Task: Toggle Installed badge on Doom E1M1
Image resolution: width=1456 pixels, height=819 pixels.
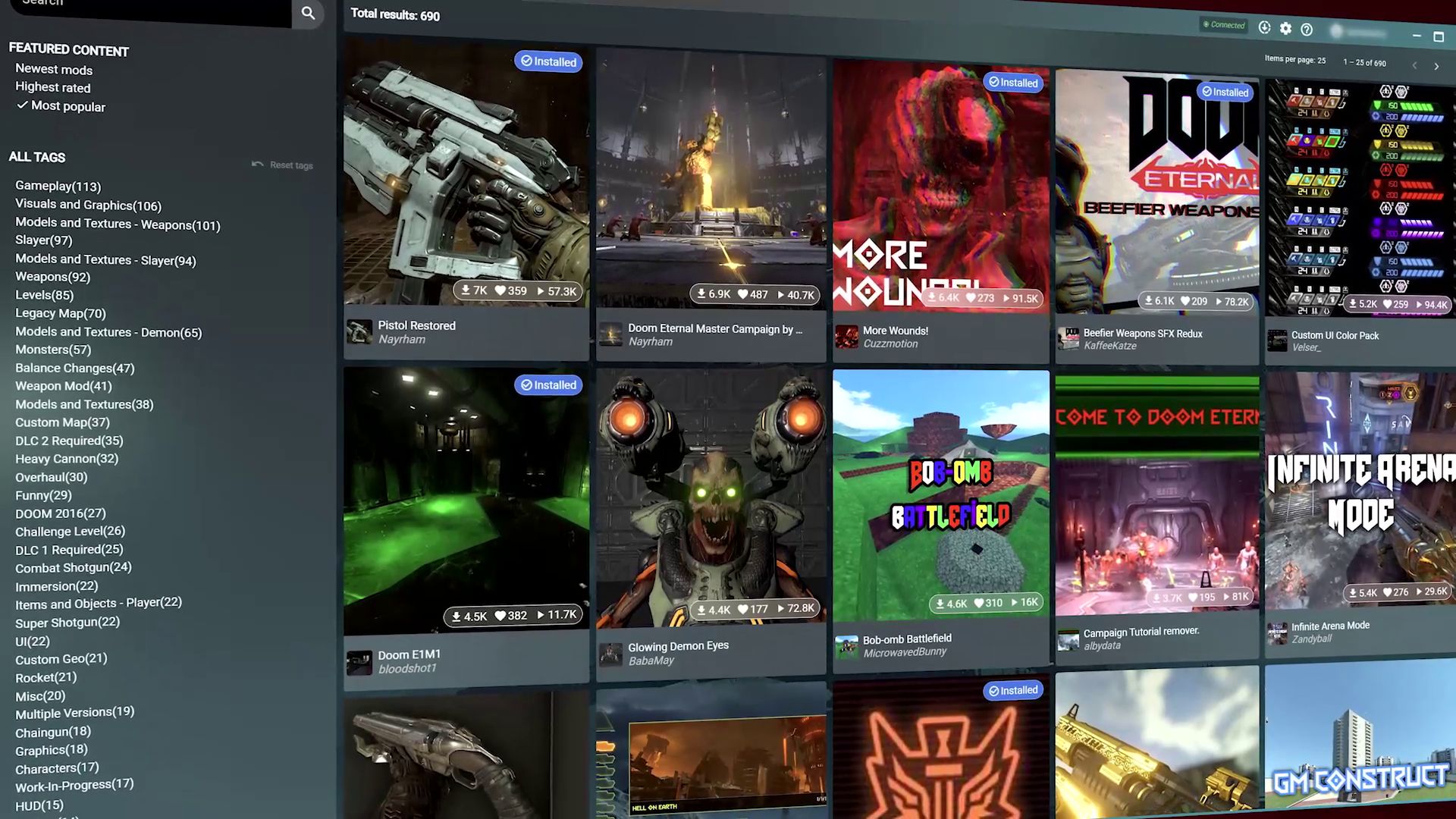Action: pyautogui.click(x=548, y=385)
